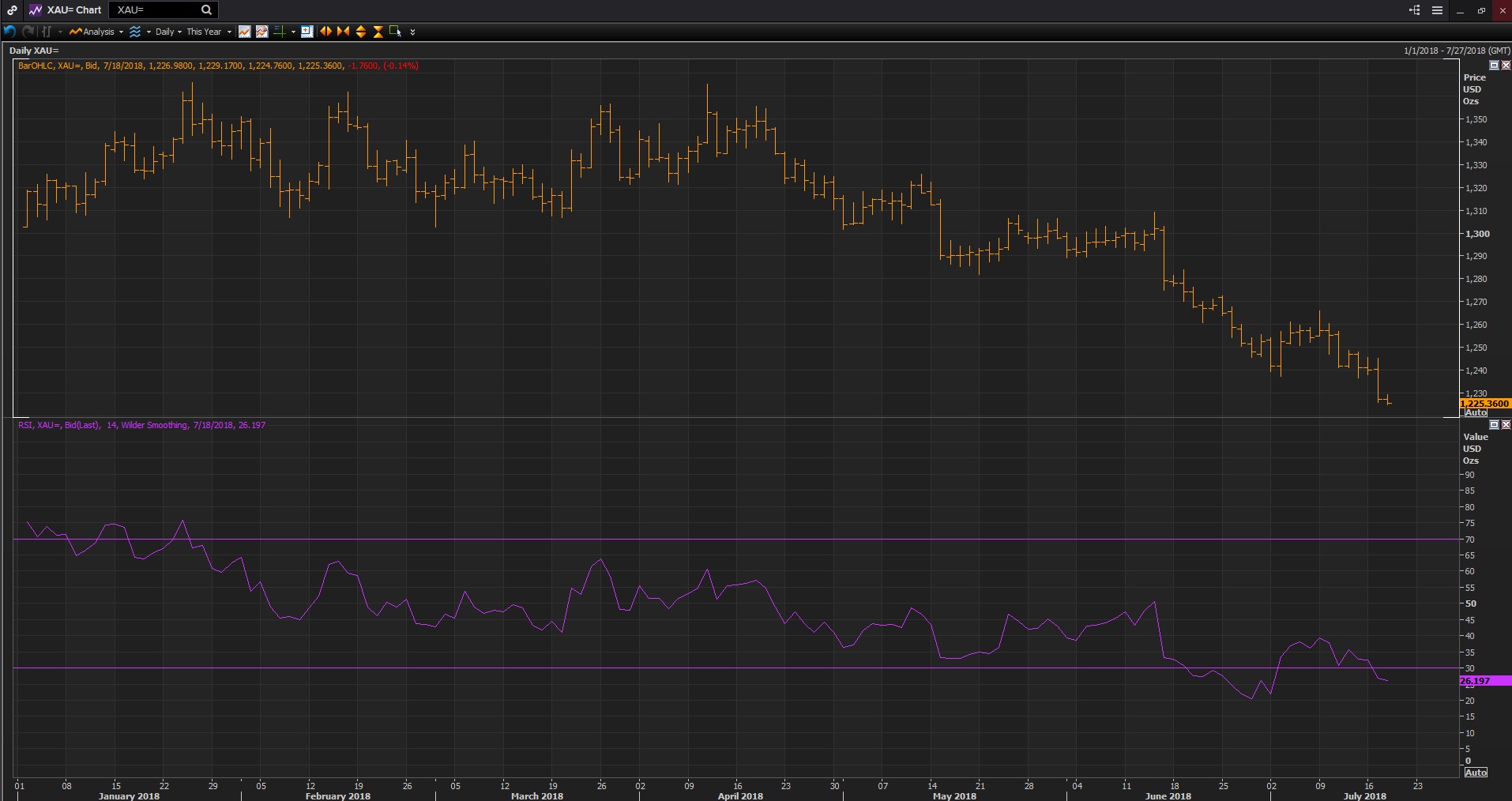
Task: Close the RSI indicator pane
Action: 1506,425
